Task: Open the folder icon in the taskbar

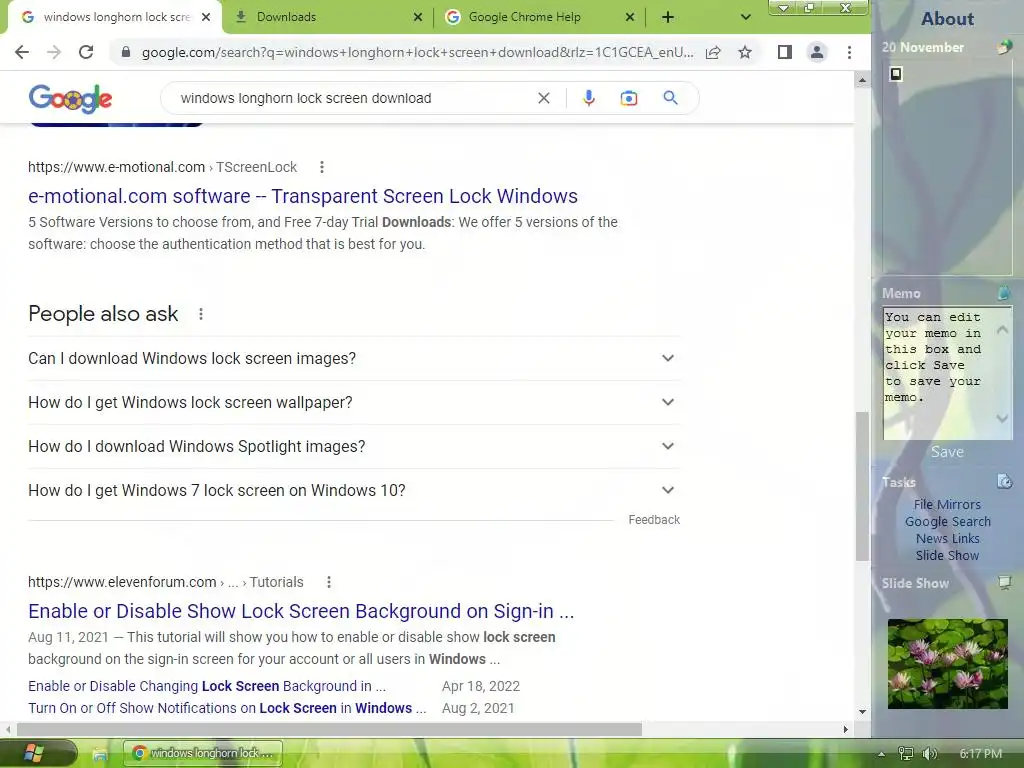Action: click(99, 754)
